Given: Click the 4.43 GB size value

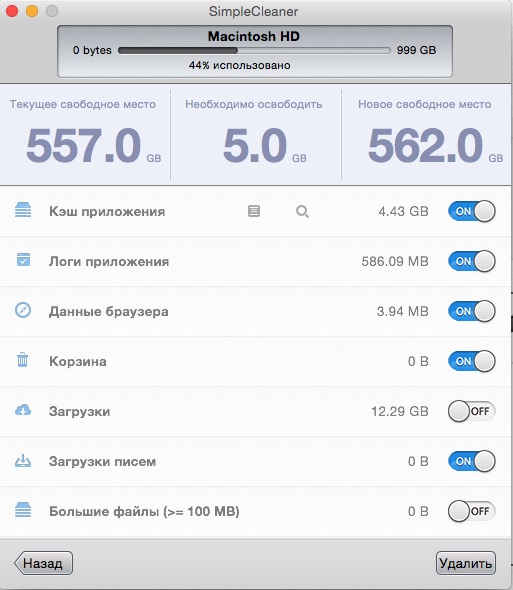Looking at the screenshot, I should click(x=403, y=211).
